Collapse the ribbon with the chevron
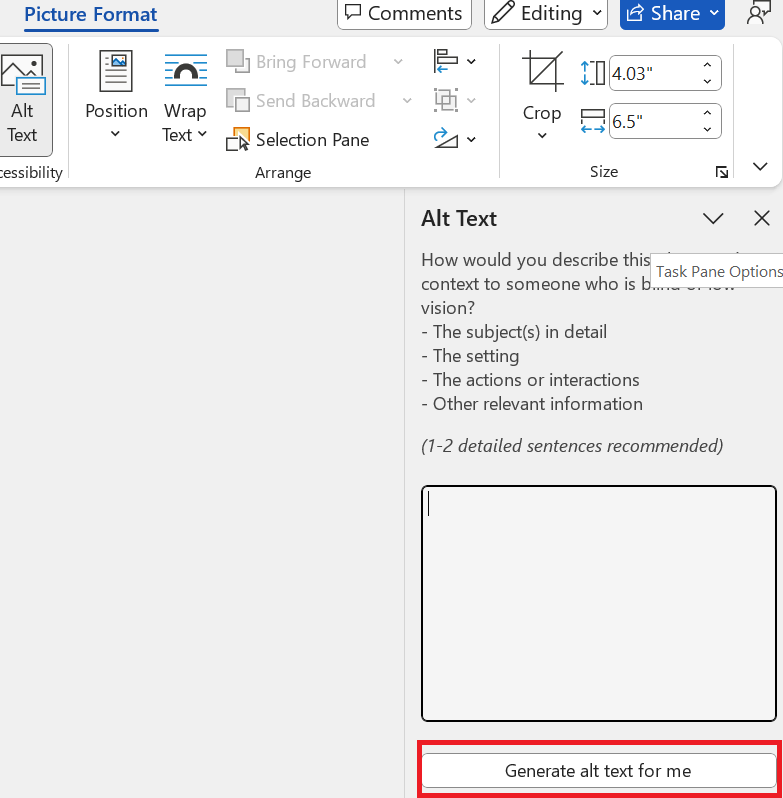 [x=760, y=167]
